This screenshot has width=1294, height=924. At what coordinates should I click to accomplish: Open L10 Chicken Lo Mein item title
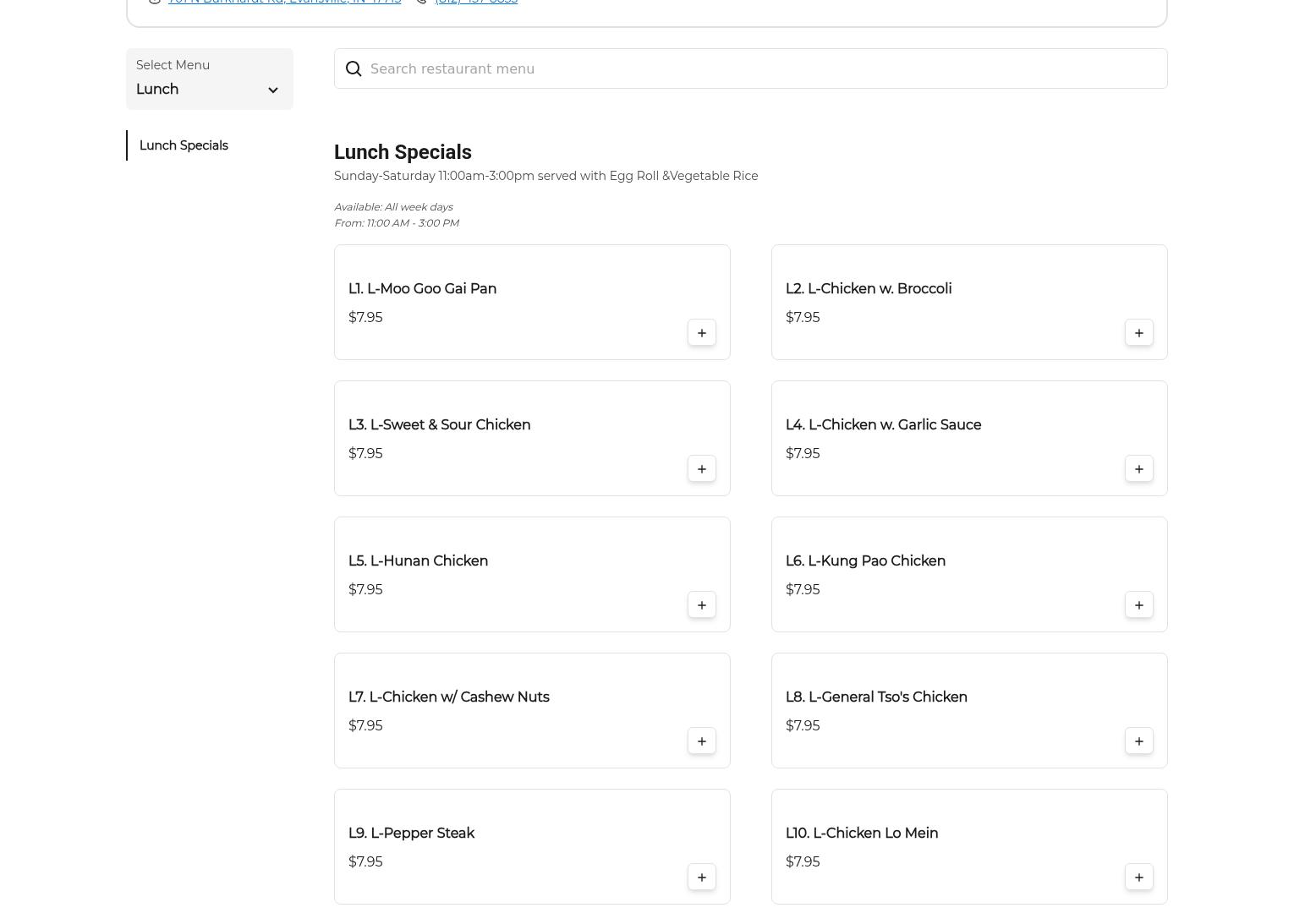(861, 834)
